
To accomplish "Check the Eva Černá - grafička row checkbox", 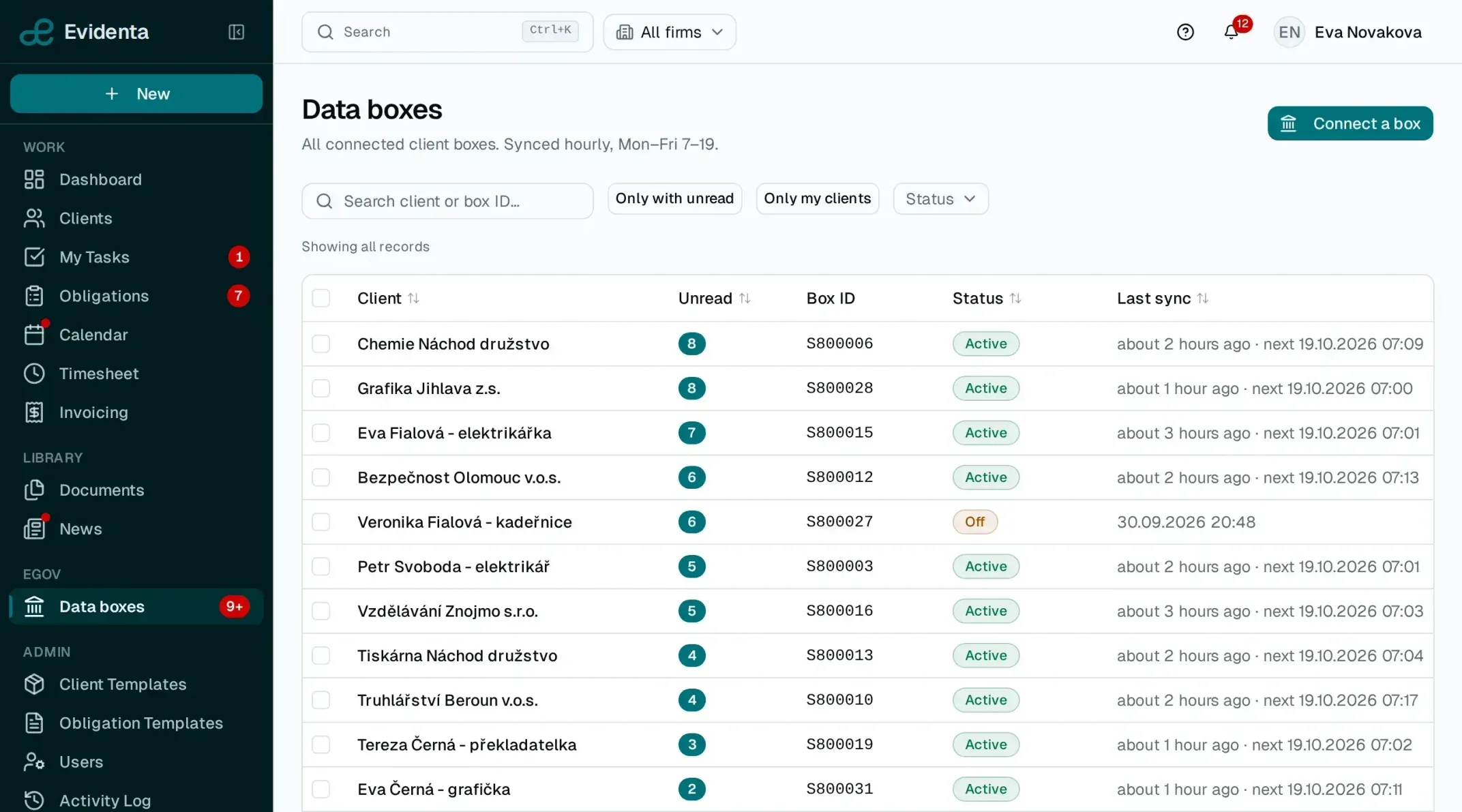I will 320,789.
